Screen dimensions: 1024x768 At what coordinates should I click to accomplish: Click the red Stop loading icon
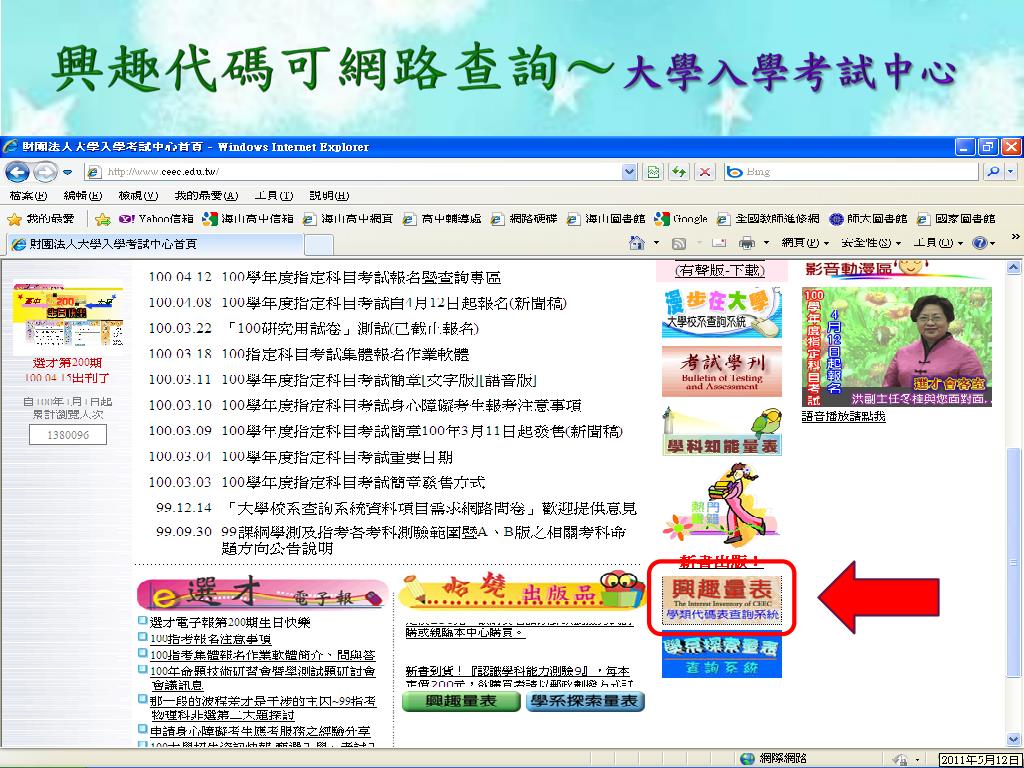(705, 172)
